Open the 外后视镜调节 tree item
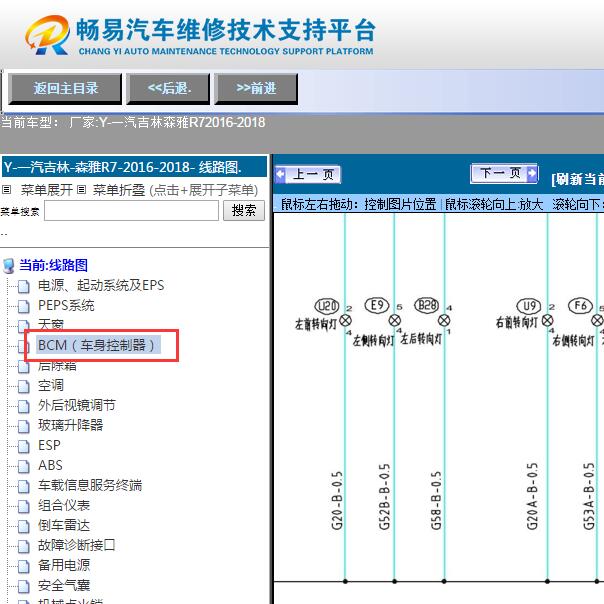 coord(77,405)
